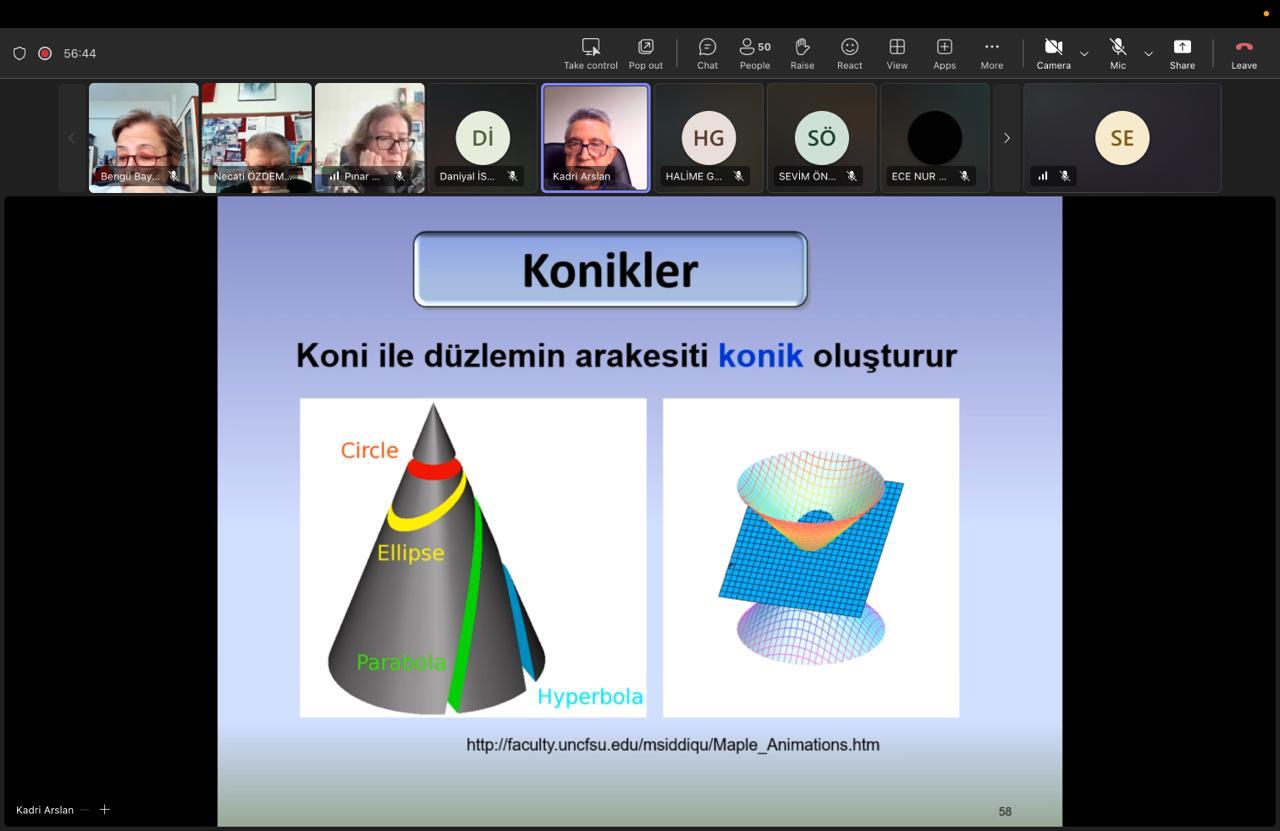Click the 3D cone and plane figure
Image resolution: width=1280 pixels, height=831 pixels.
tap(811, 557)
